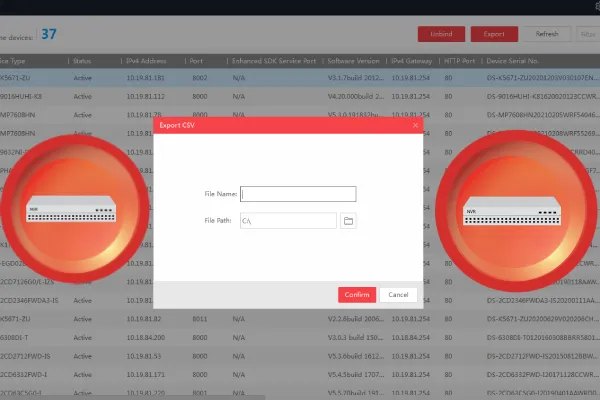Click the Unbind button in the toolbar
Image resolution: width=600 pixels, height=400 pixels.
[x=441, y=34]
